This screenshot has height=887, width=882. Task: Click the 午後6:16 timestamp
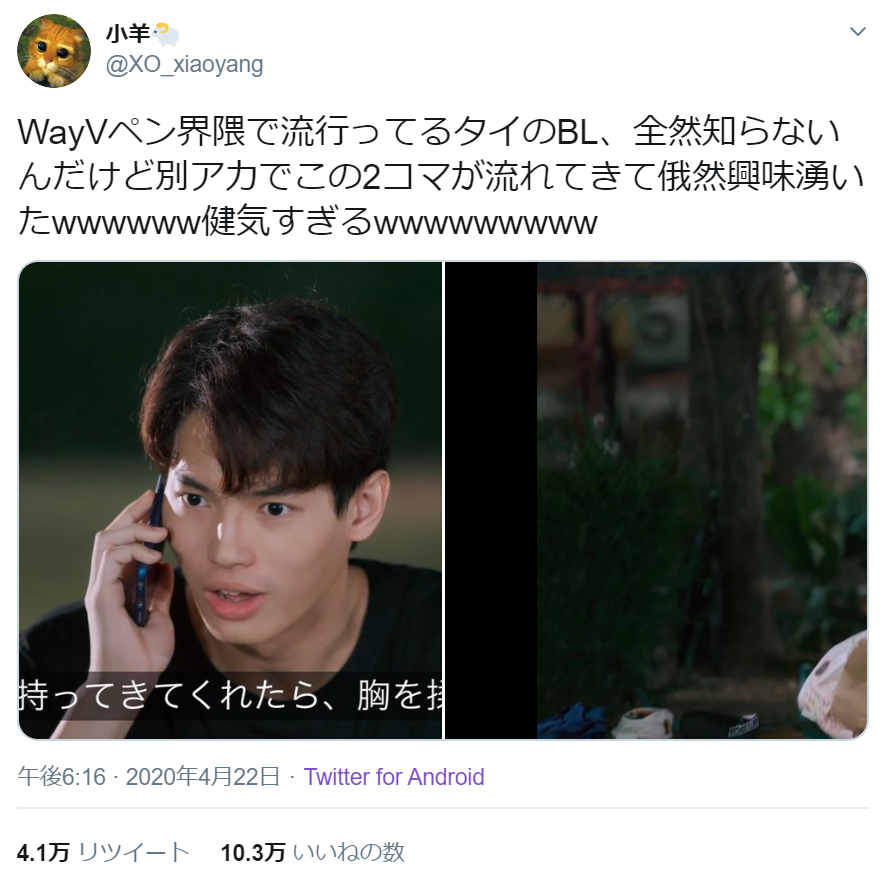click(62, 777)
